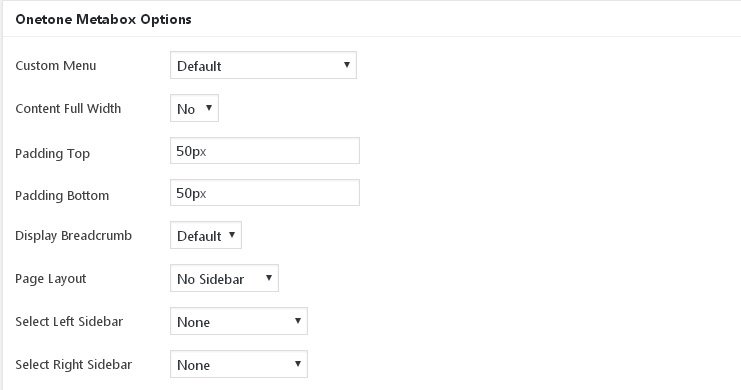
Task: Click the arrow icon beside No Sidebar
Action: point(268,278)
